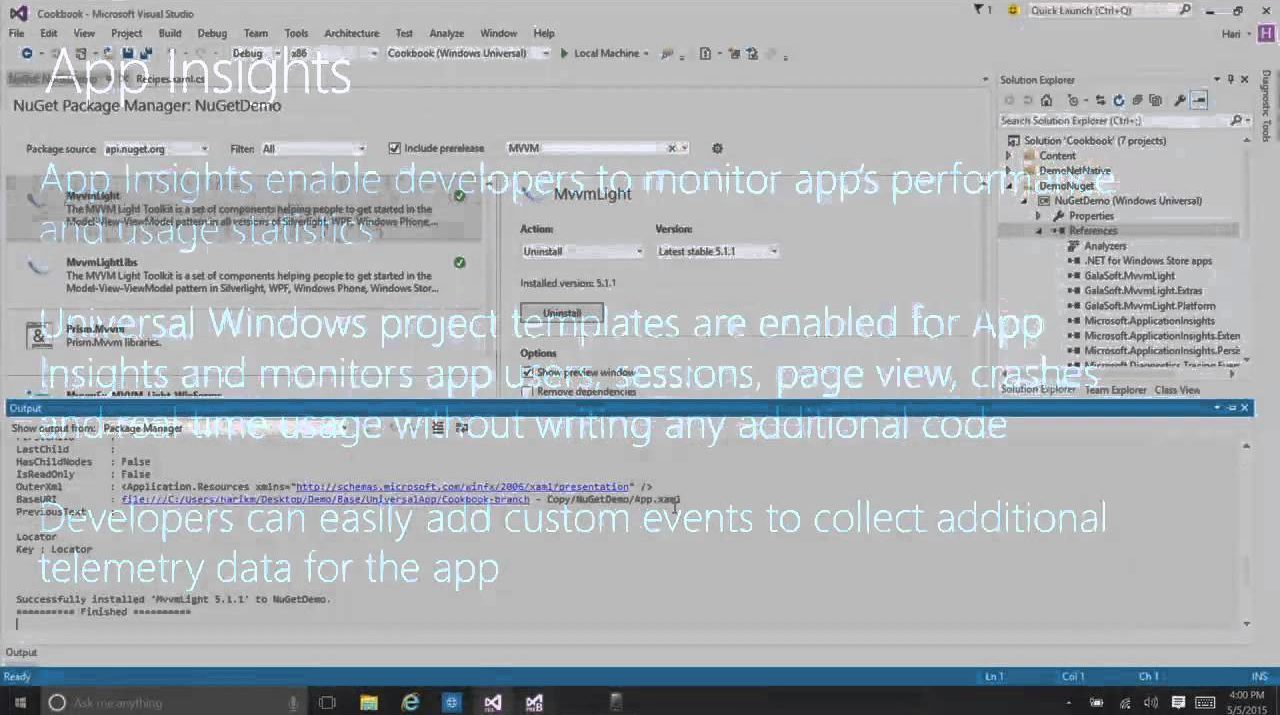Uncheck the Show preview window option
The image size is (1280, 715).
528,372
